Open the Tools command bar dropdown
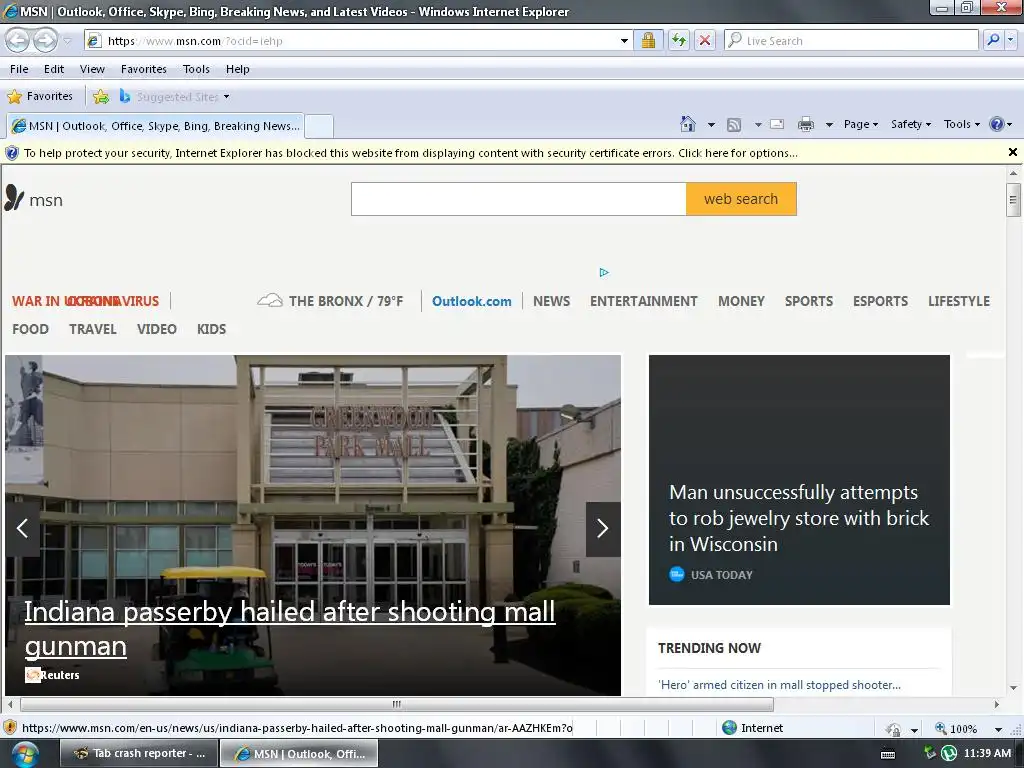 962,124
